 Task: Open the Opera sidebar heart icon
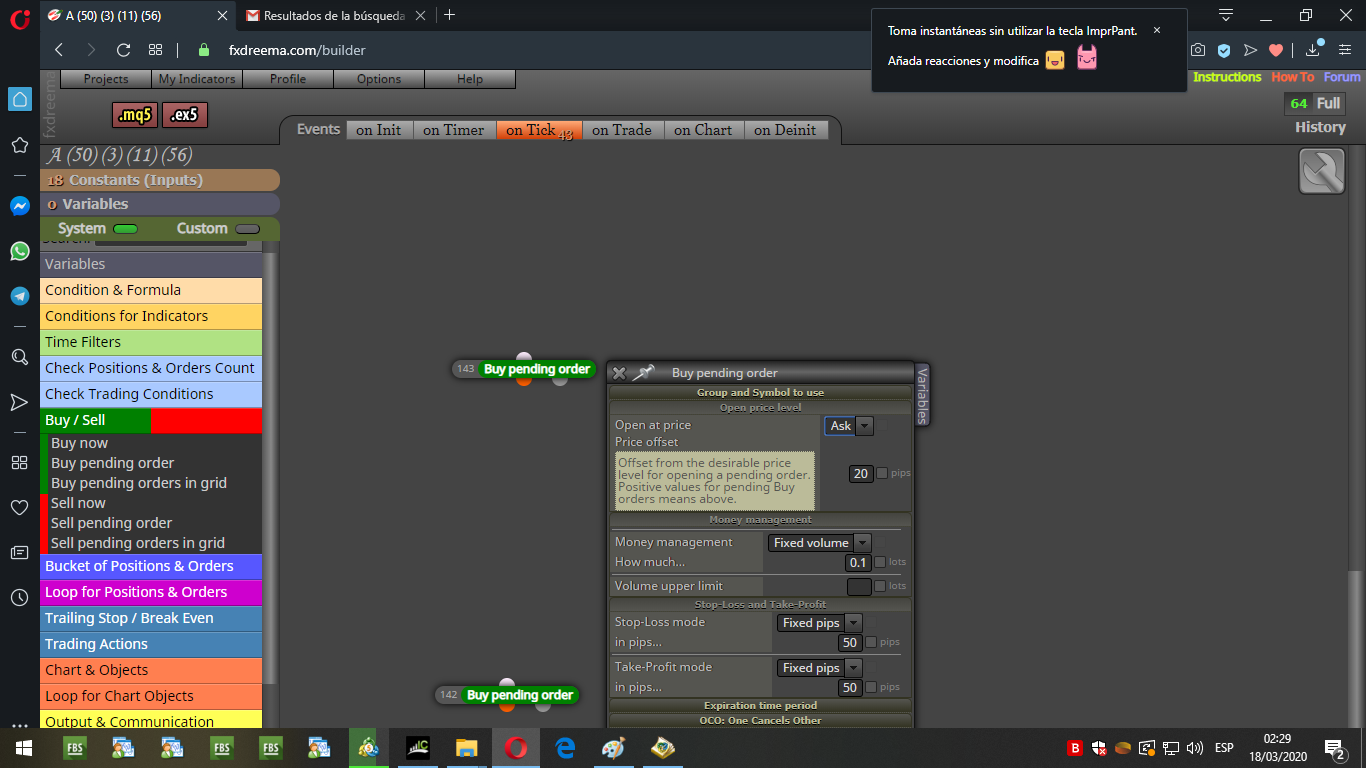click(x=20, y=508)
